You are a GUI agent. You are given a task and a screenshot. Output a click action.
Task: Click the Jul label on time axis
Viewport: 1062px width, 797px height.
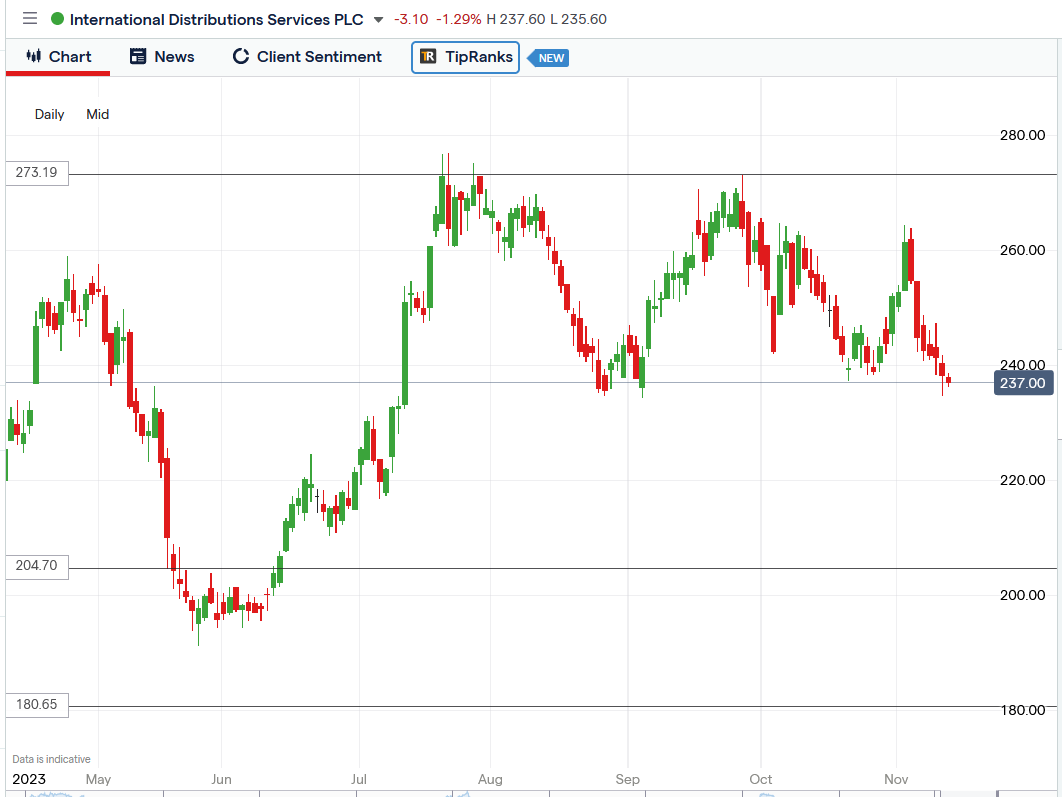pos(359,779)
